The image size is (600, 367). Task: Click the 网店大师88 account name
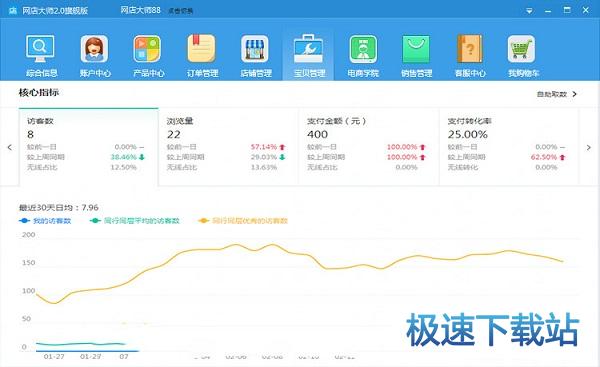140,10
